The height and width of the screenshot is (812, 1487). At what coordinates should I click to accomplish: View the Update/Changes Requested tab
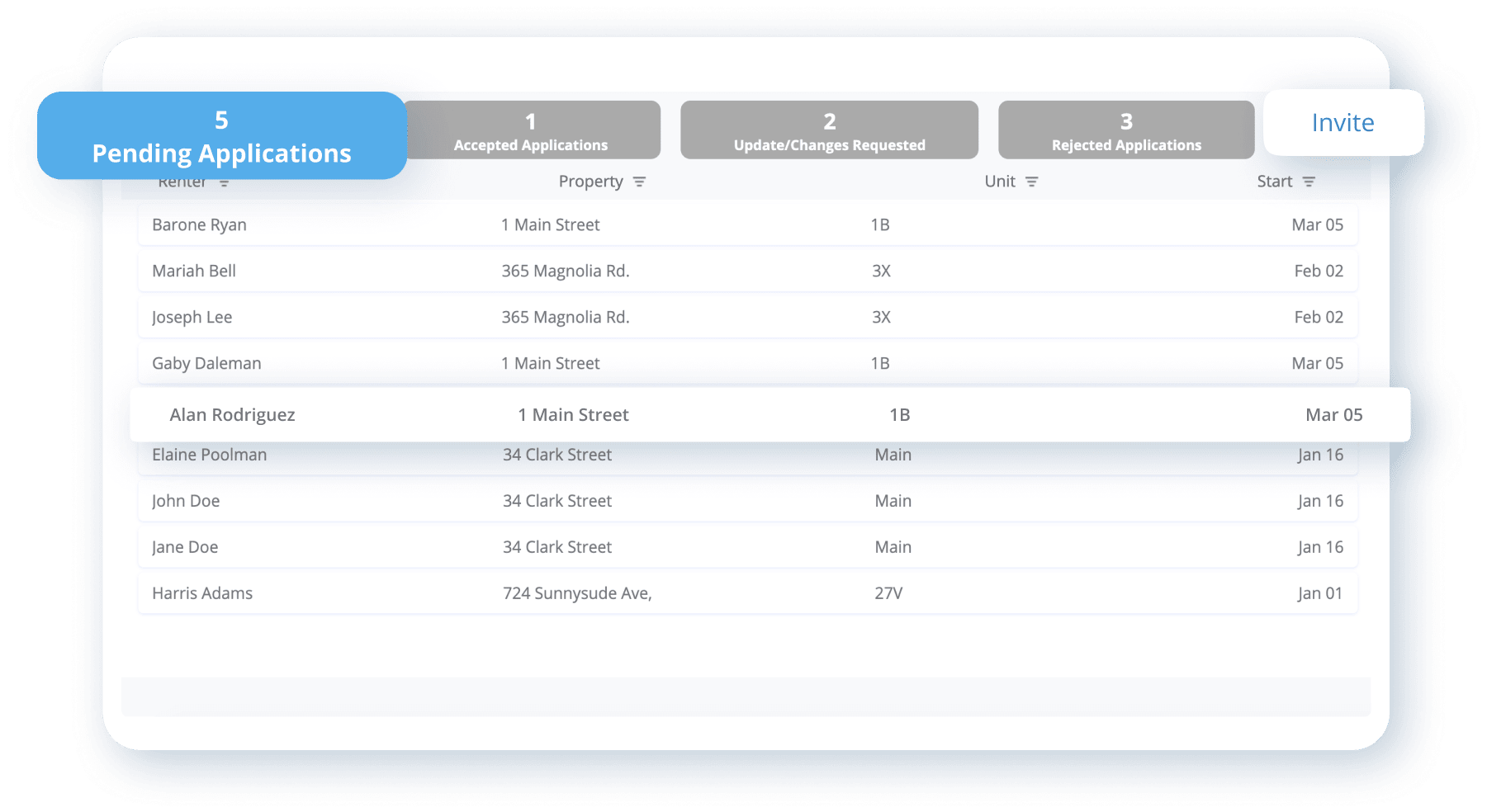(829, 130)
